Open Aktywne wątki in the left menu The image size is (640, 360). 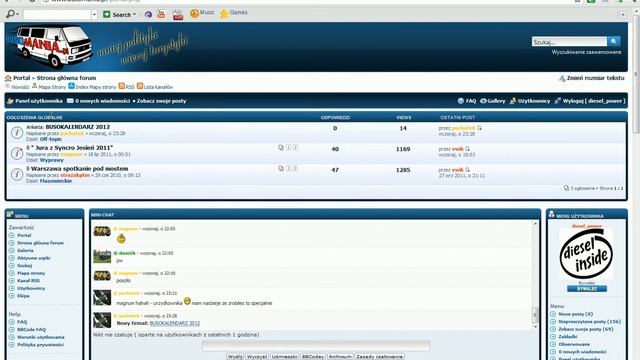click(33, 258)
